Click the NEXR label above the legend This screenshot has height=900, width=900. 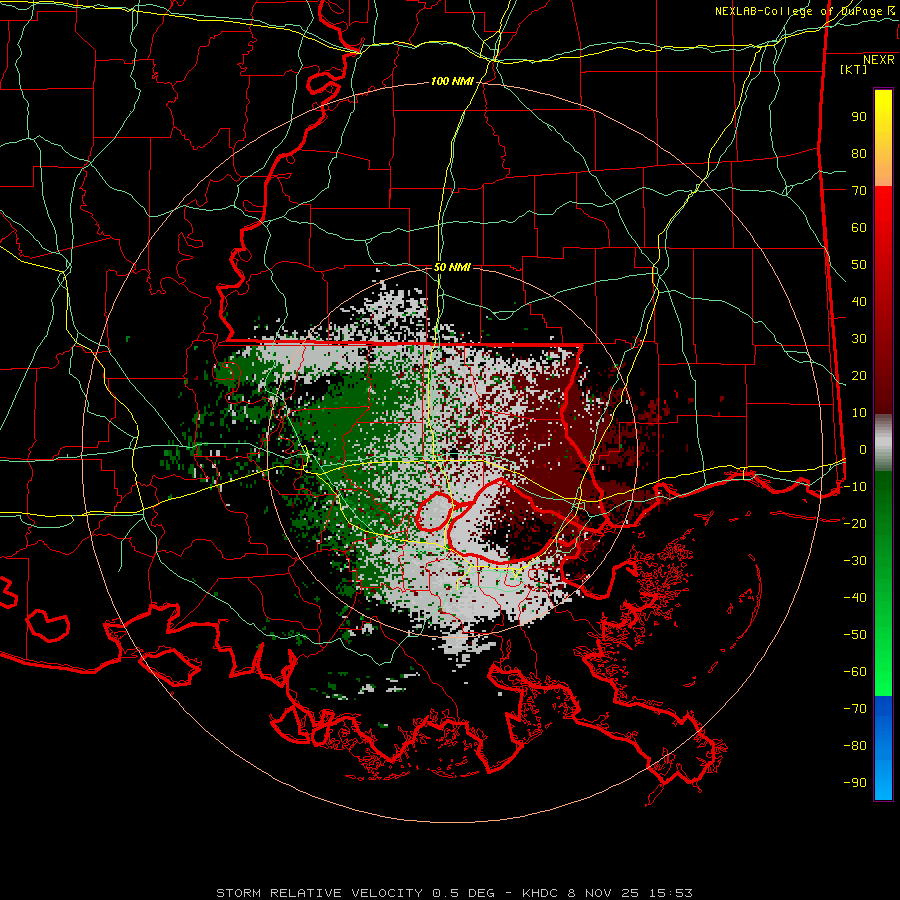pyautogui.click(x=879, y=60)
